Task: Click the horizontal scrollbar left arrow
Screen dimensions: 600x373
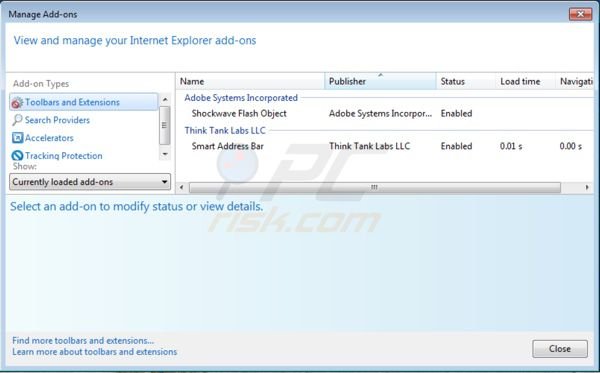Action: (181, 187)
